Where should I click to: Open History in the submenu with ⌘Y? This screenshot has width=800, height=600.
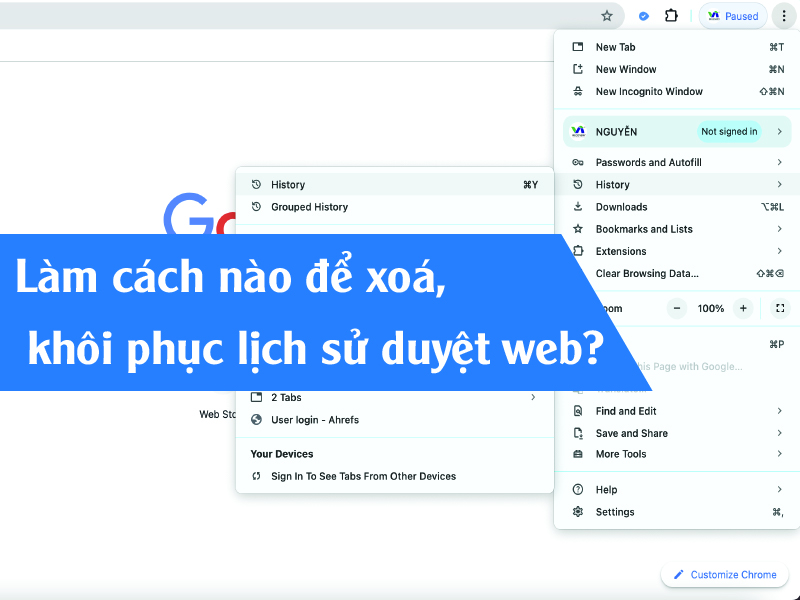pos(395,185)
